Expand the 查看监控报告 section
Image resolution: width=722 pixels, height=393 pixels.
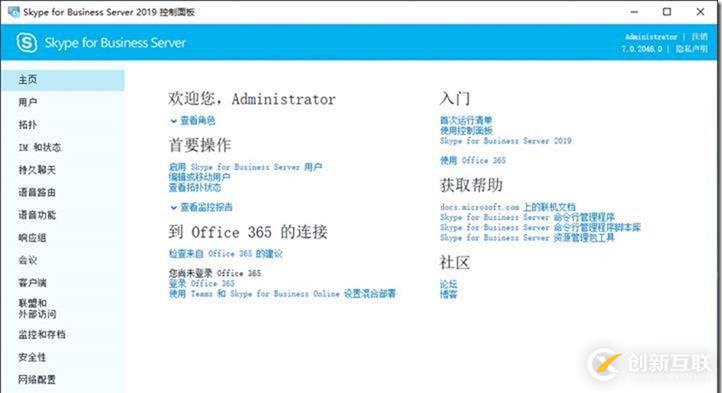point(201,207)
